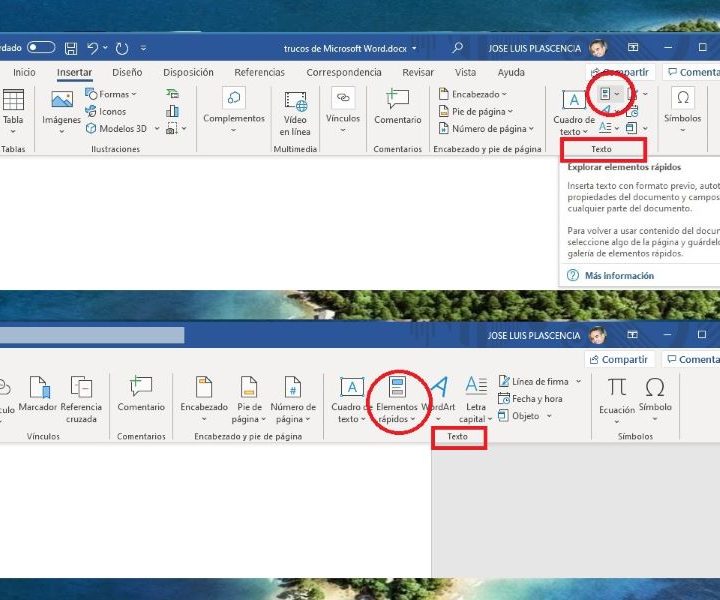
Task: Expand the Modelos 3D dropdown arrow
Action: tap(157, 129)
